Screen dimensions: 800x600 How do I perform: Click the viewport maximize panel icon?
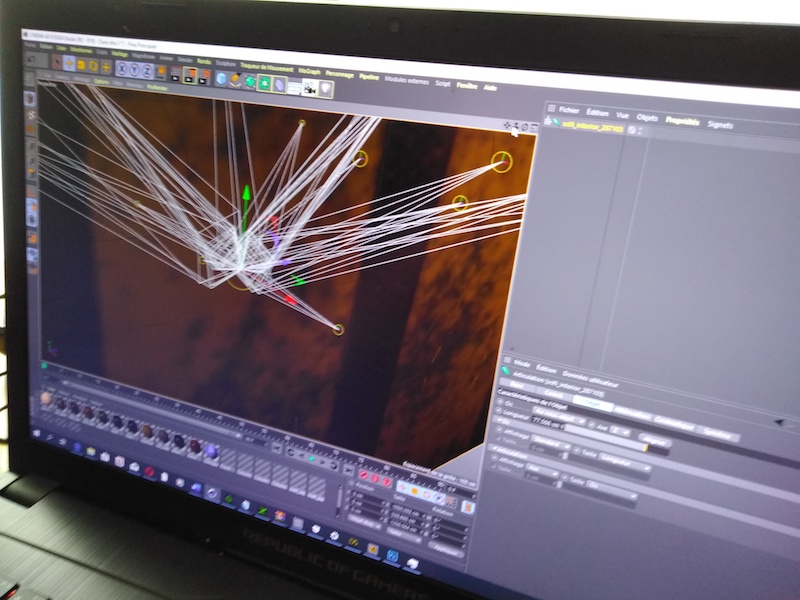pyautogui.click(x=534, y=128)
